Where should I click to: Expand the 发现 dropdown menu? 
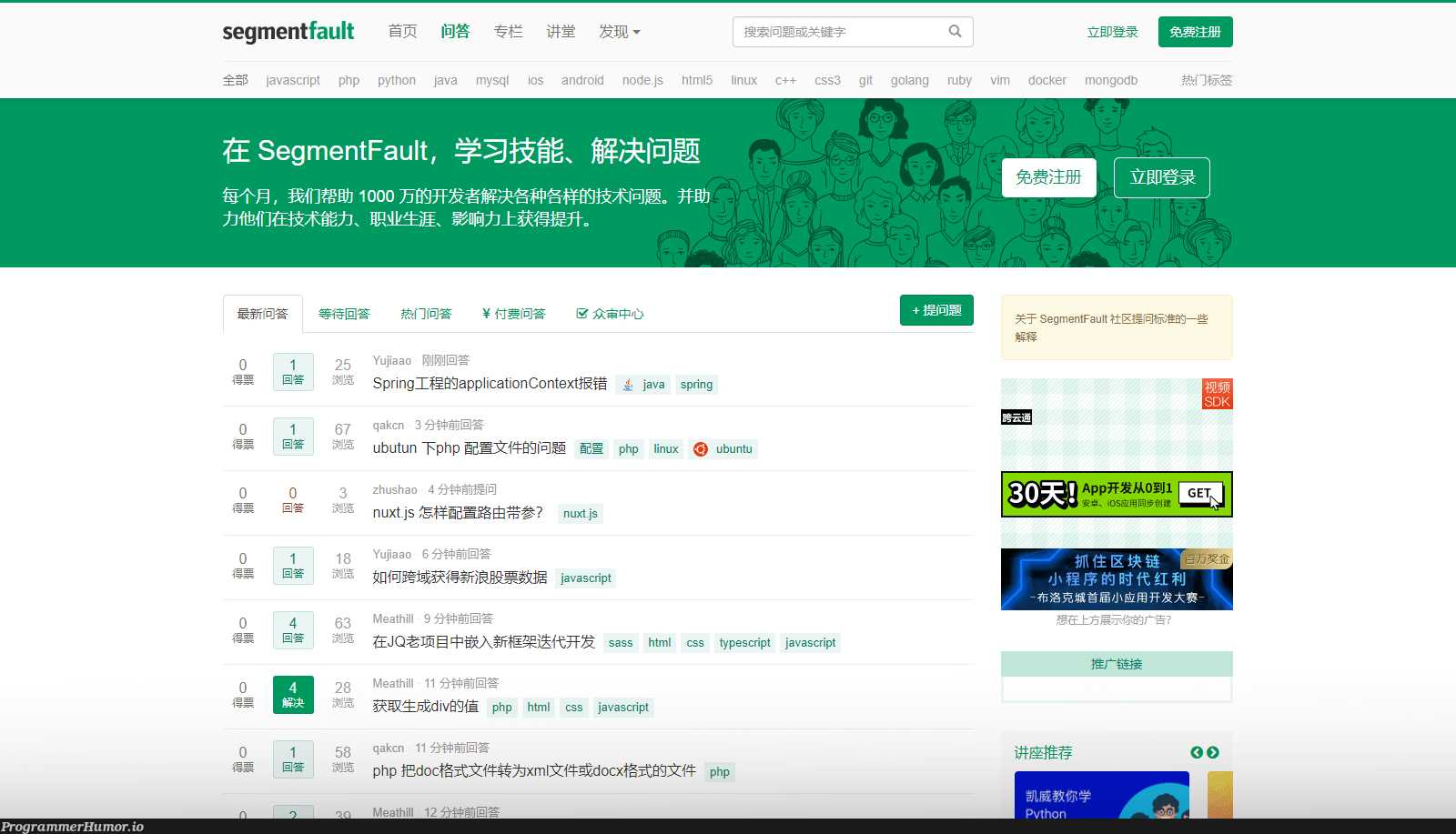[x=619, y=32]
